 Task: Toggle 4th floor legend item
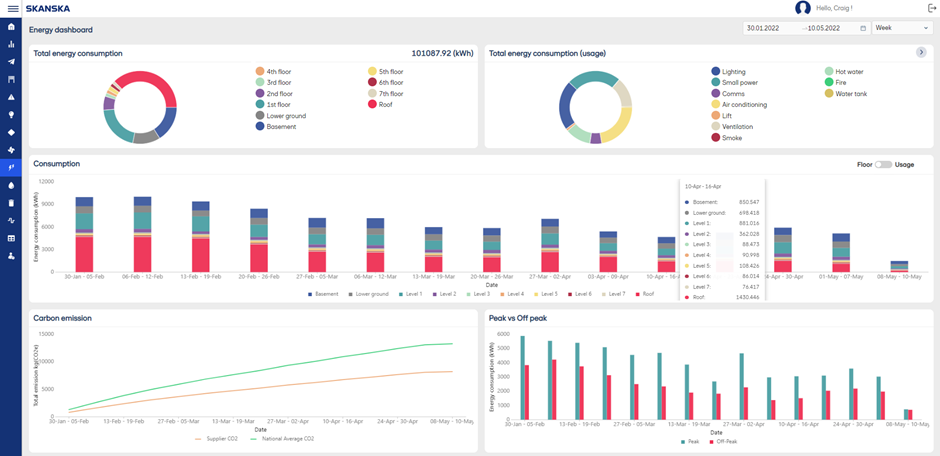[273, 71]
